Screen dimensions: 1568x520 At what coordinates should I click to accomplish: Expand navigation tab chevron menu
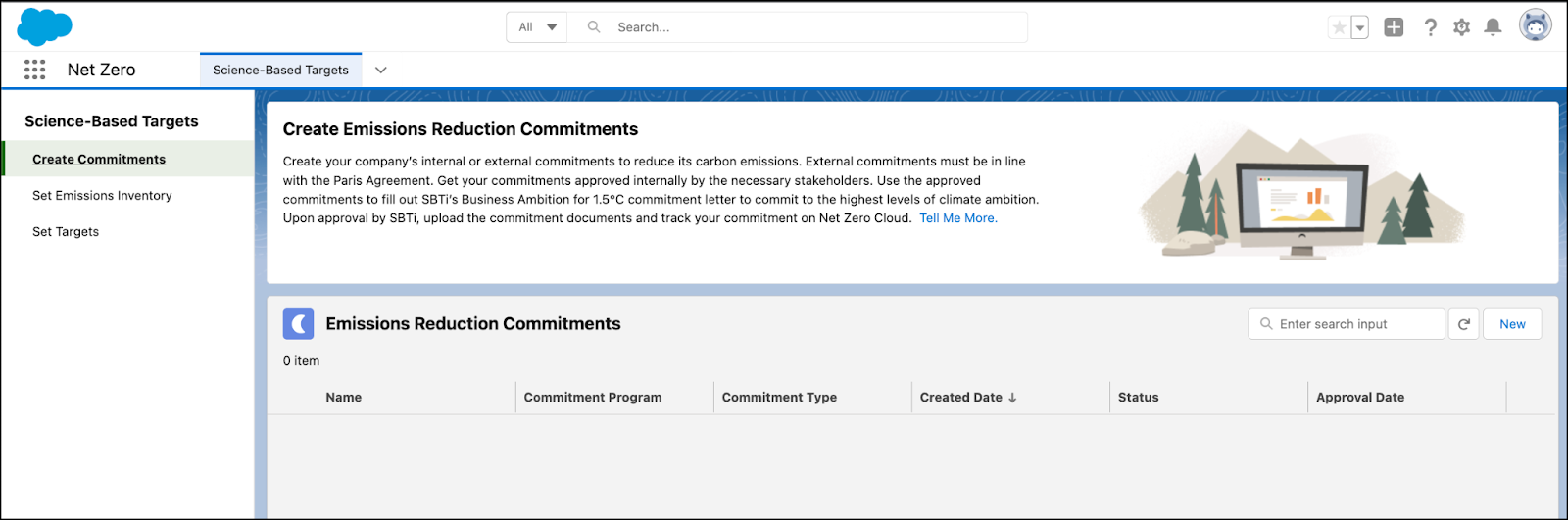[x=381, y=70]
